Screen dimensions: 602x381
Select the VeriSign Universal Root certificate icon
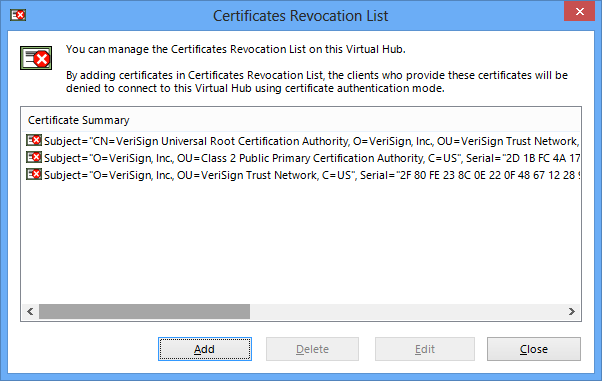click(34, 141)
